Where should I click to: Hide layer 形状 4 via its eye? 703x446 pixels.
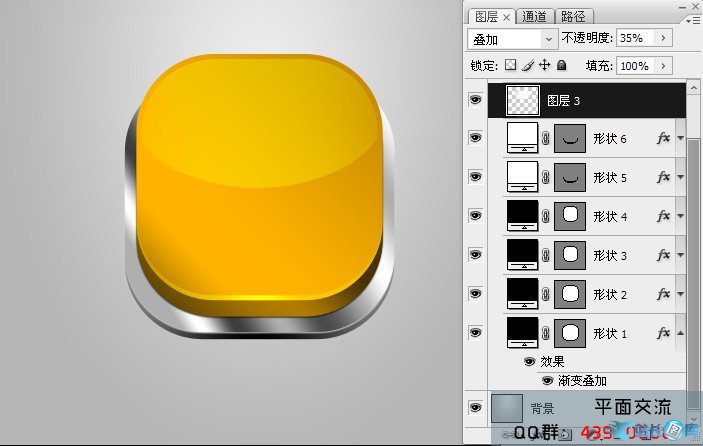pyautogui.click(x=475, y=215)
